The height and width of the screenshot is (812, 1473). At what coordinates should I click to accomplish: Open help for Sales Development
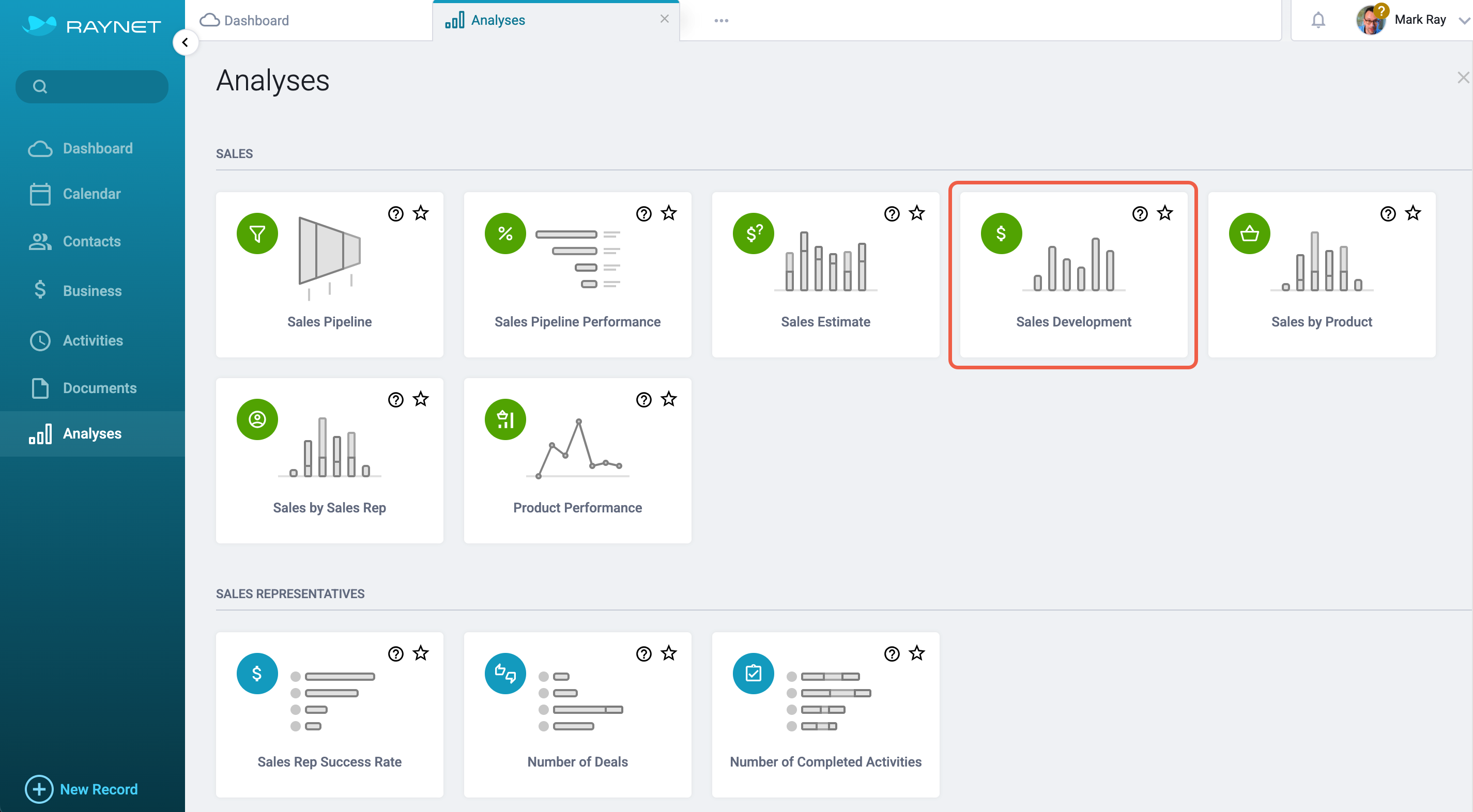(1140, 214)
